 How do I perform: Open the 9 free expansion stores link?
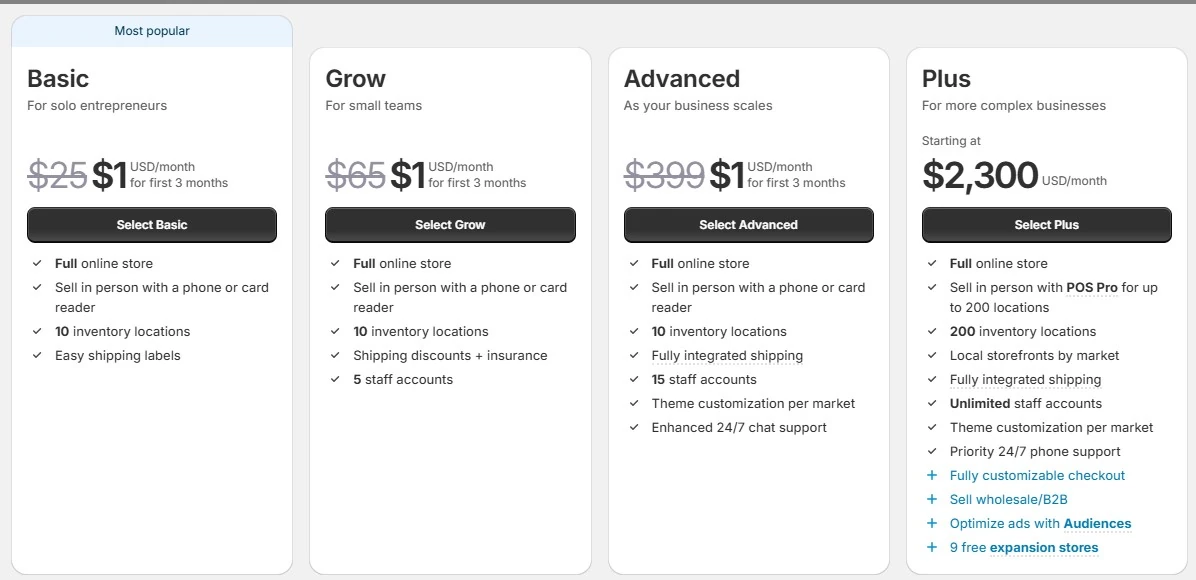click(x=1024, y=548)
